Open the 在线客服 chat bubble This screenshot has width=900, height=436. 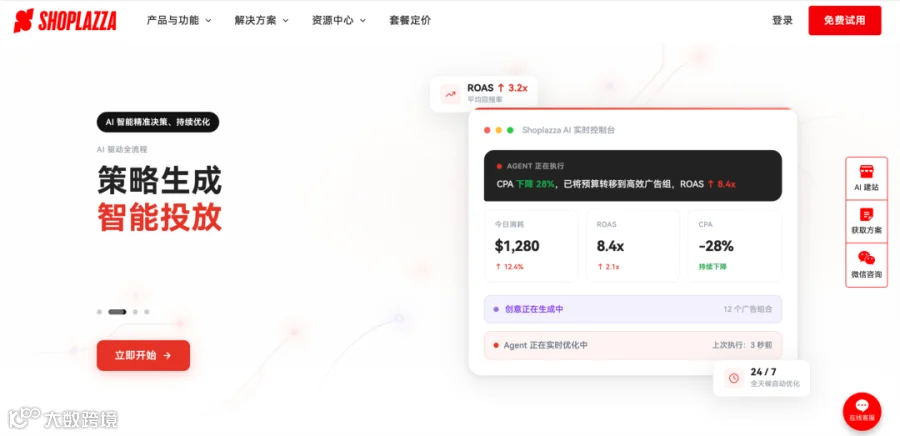tap(862, 411)
